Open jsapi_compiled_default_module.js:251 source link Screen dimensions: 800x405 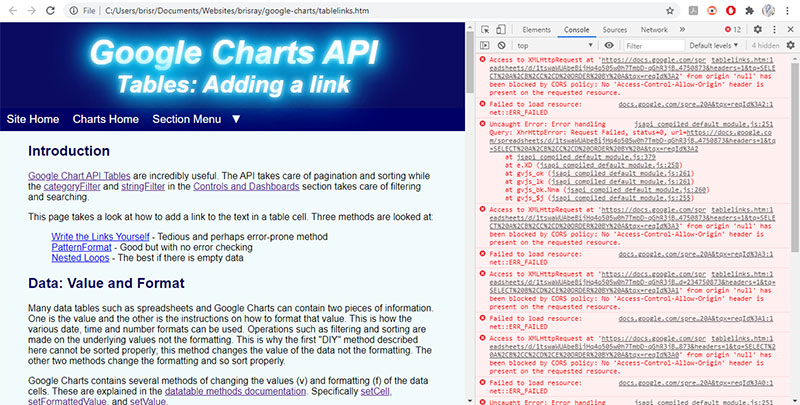tap(704, 124)
